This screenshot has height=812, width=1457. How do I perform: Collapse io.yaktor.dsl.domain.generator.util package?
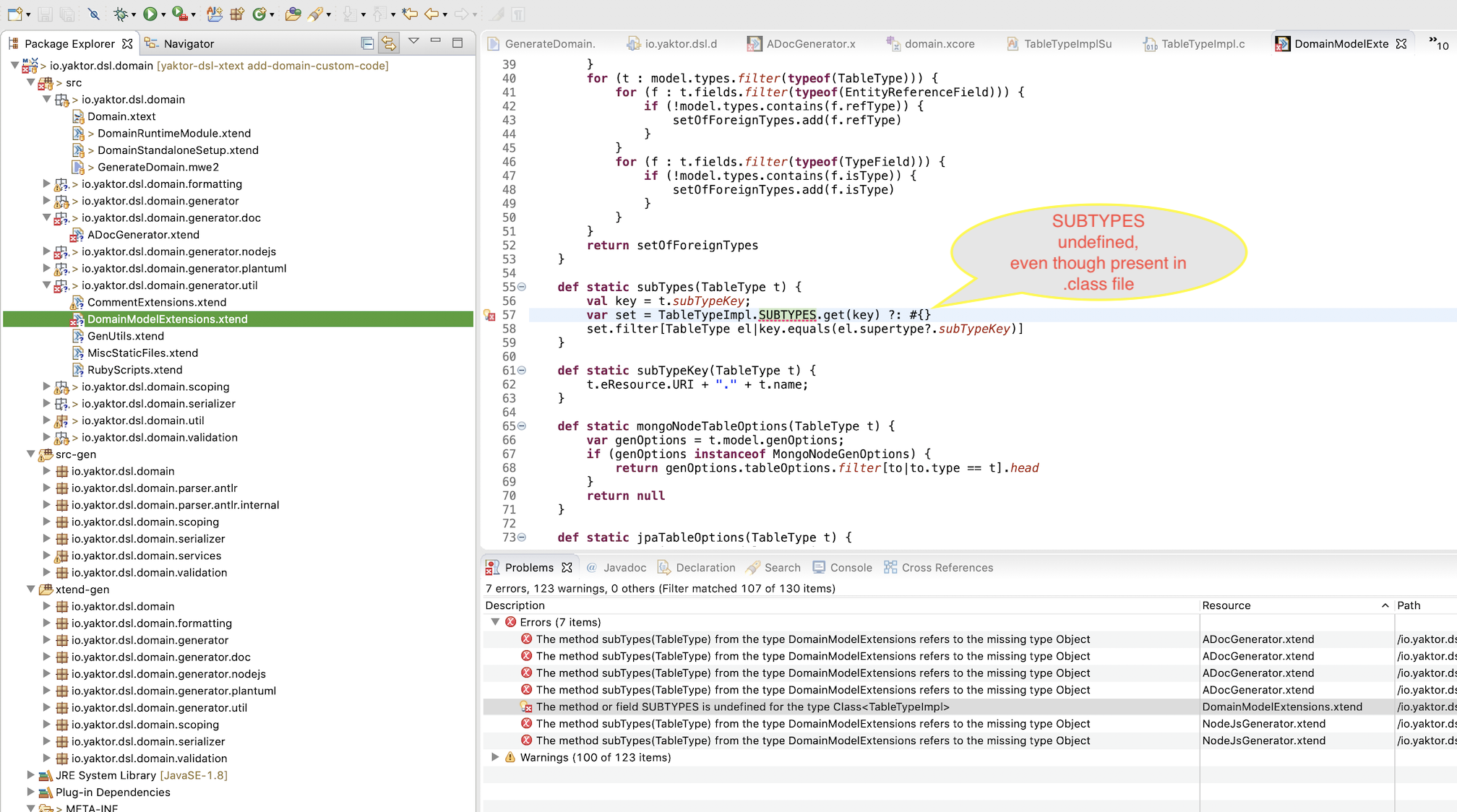(47, 285)
